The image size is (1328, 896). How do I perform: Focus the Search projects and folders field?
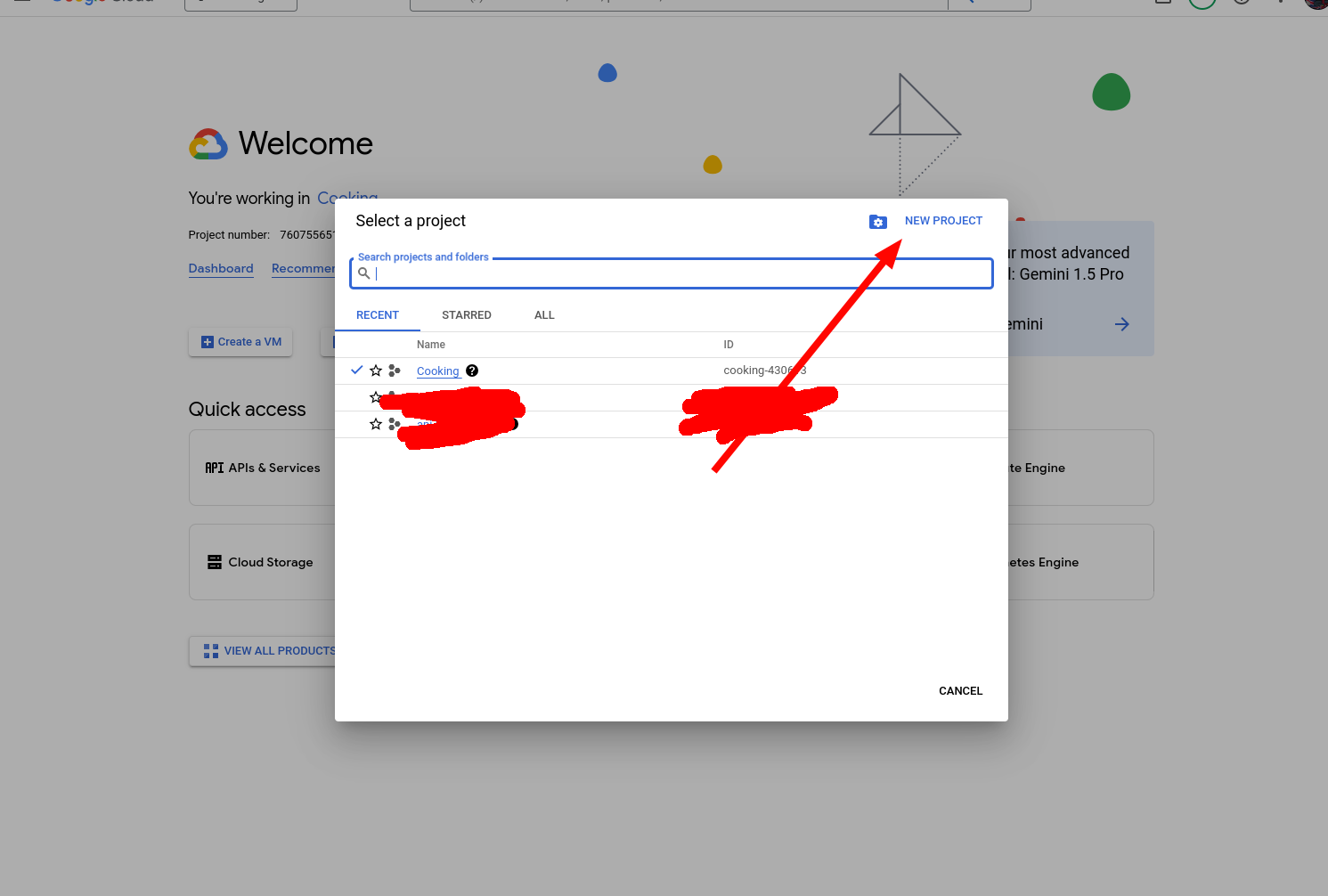click(672, 273)
